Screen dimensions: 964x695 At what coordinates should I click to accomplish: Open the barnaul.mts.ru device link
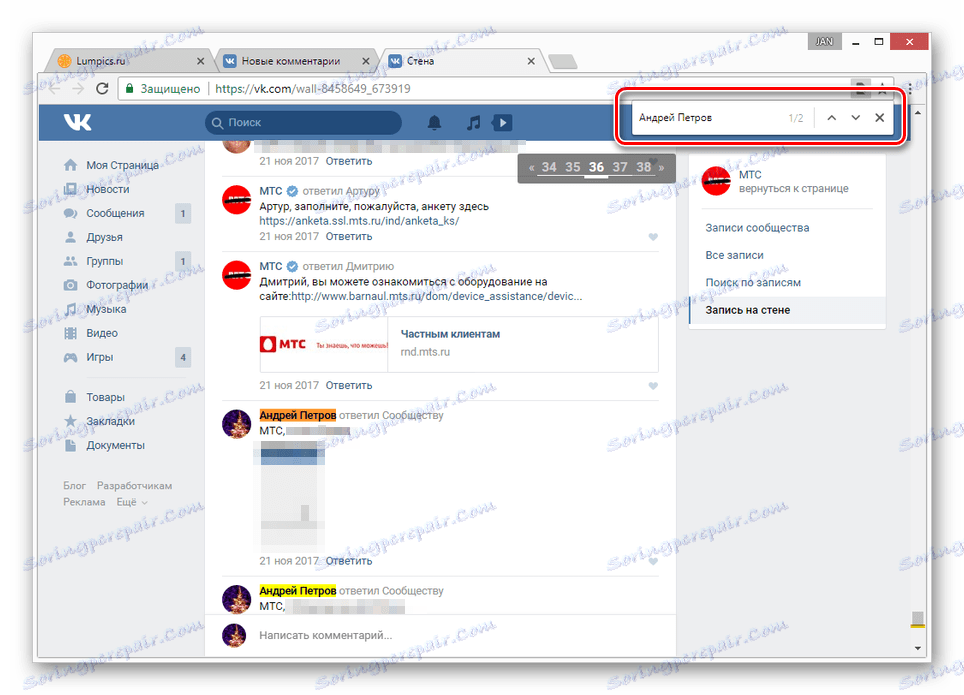[437, 296]
